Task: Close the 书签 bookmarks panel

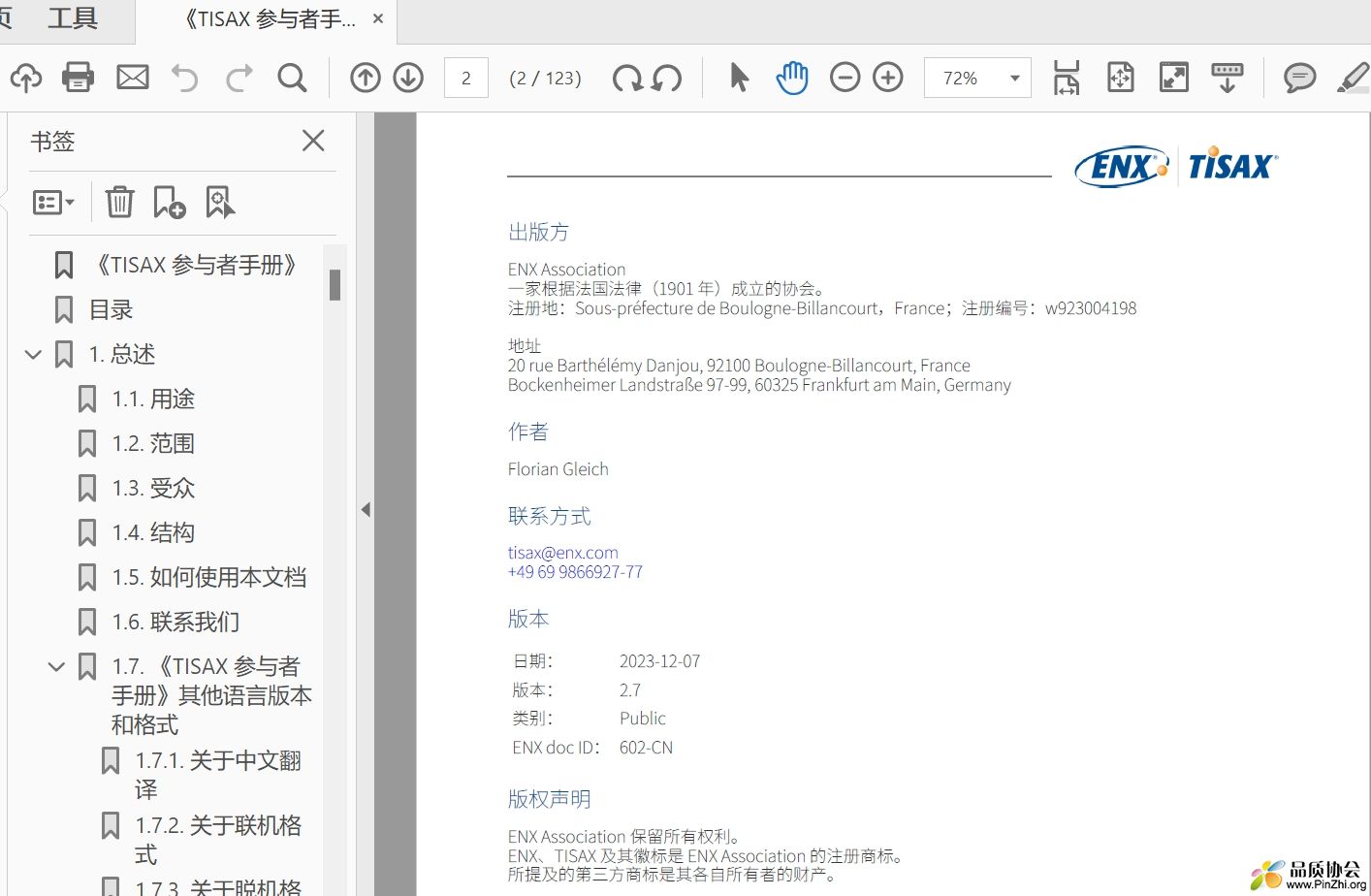Action: coord(313,141)
